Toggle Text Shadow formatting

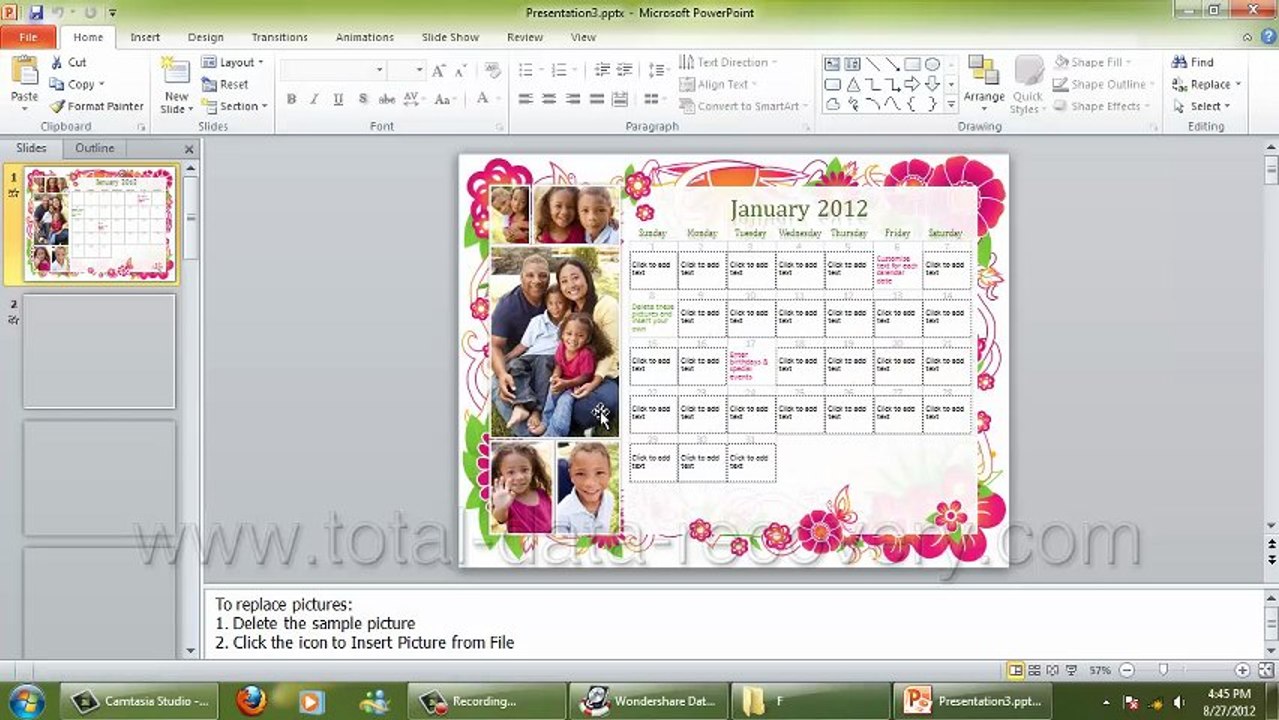click(x=362, y=99)
